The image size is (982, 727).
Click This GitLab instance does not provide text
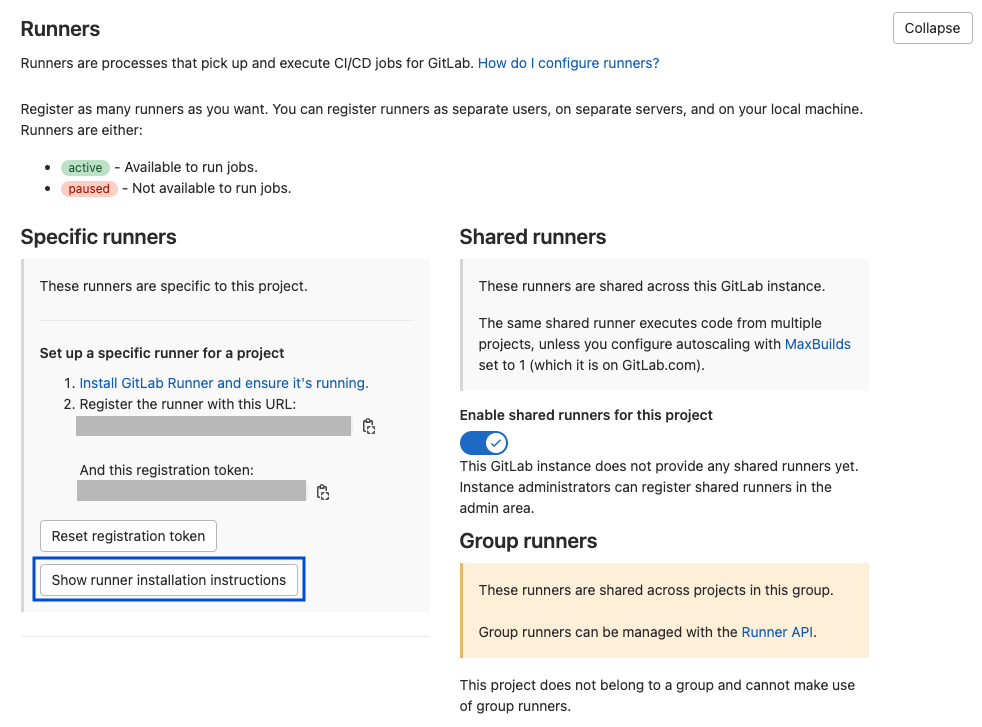(x=659, y=487)
